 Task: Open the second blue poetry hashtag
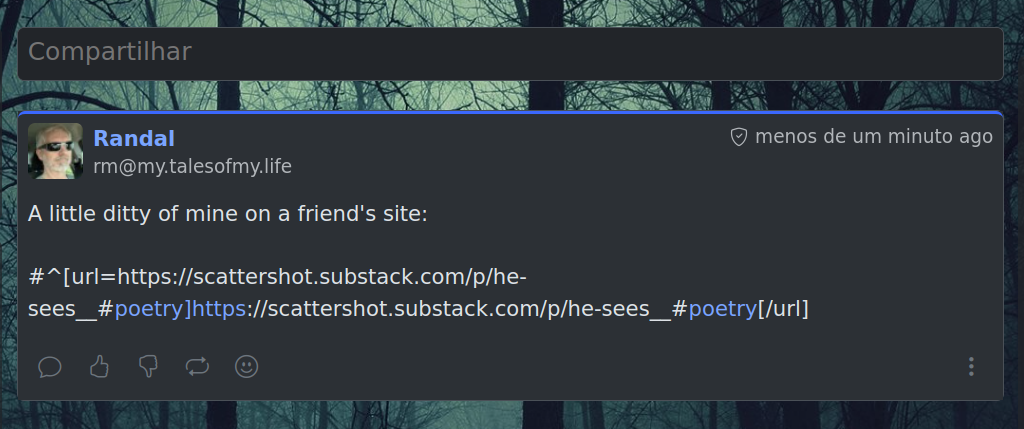point(722,309)
